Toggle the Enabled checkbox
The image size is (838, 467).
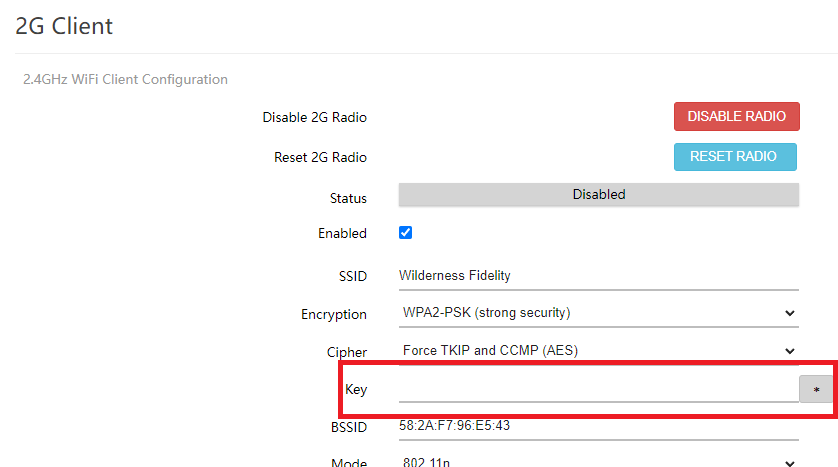click(x=406, y=233)
